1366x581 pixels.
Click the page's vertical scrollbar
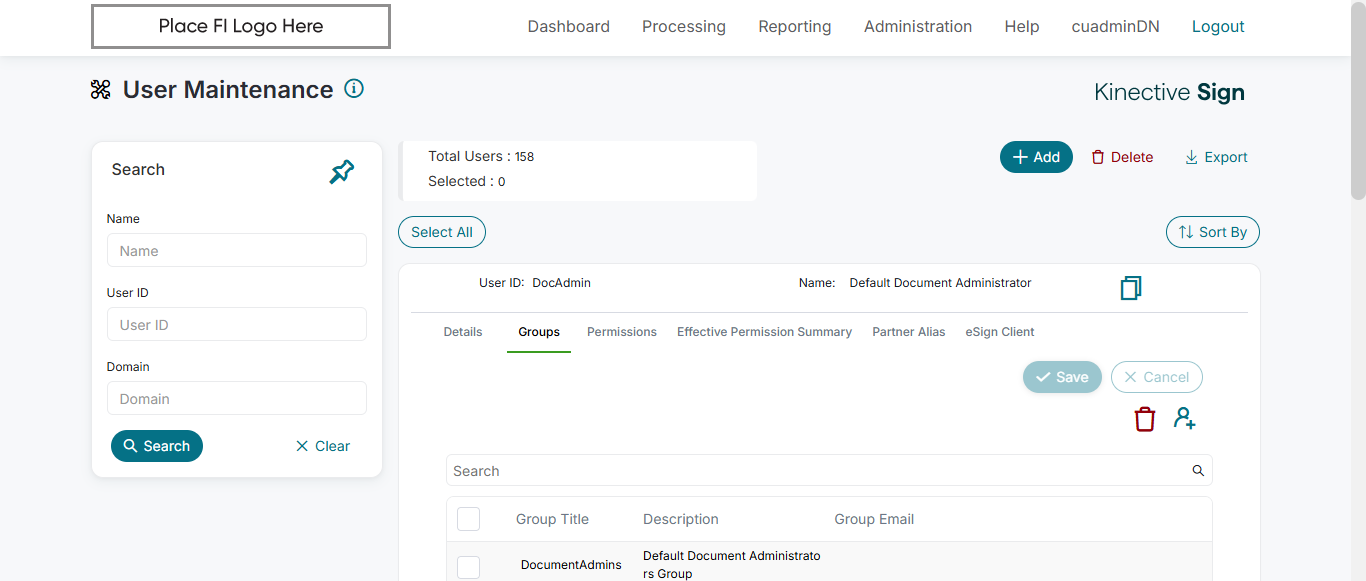(1358, 100)
